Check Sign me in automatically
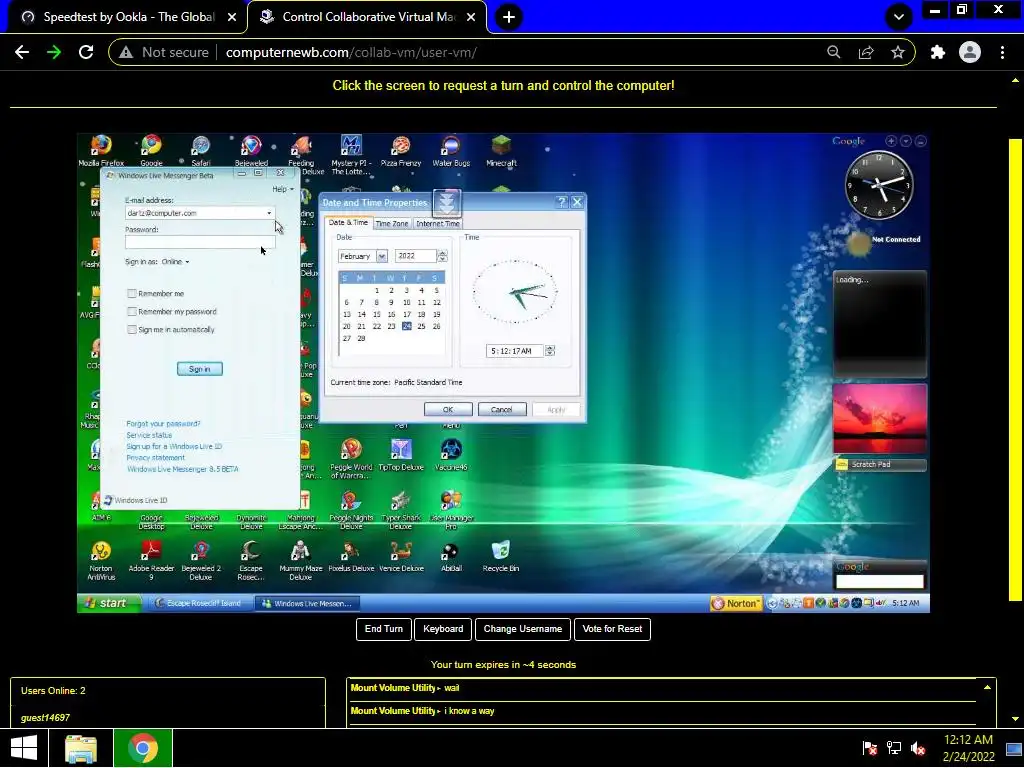Viewport: 1024px width, 768px height. (132, 330)
